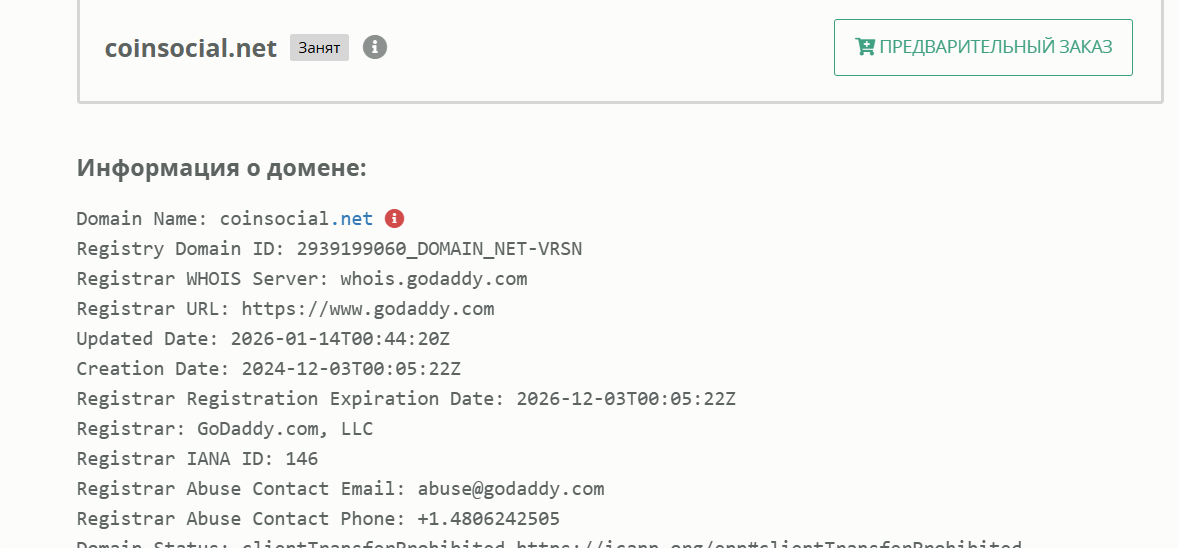Open the blue .net link

click(x=352, y=219)
